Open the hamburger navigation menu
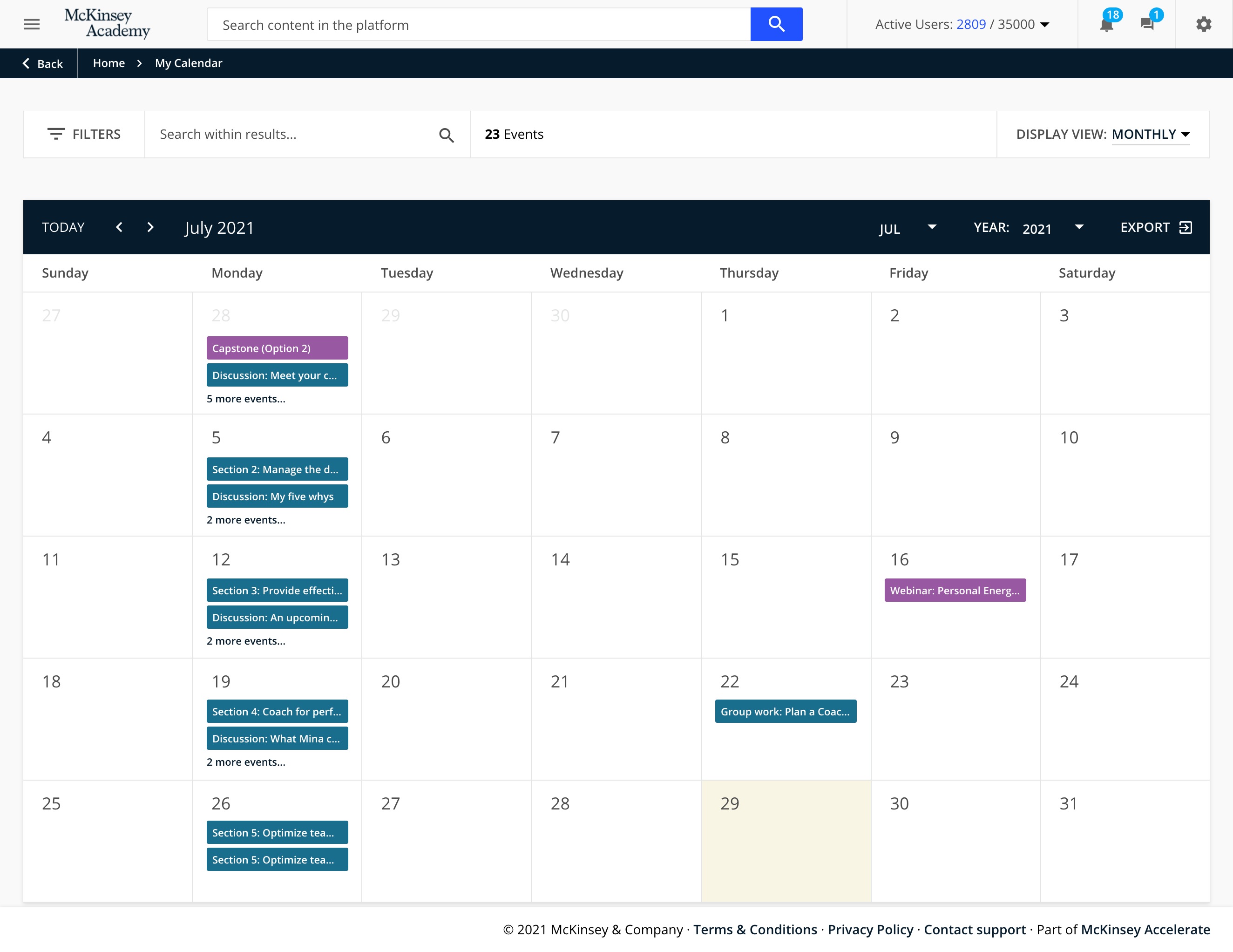Viewport: 1233px width, 952px height. [32, 24]
